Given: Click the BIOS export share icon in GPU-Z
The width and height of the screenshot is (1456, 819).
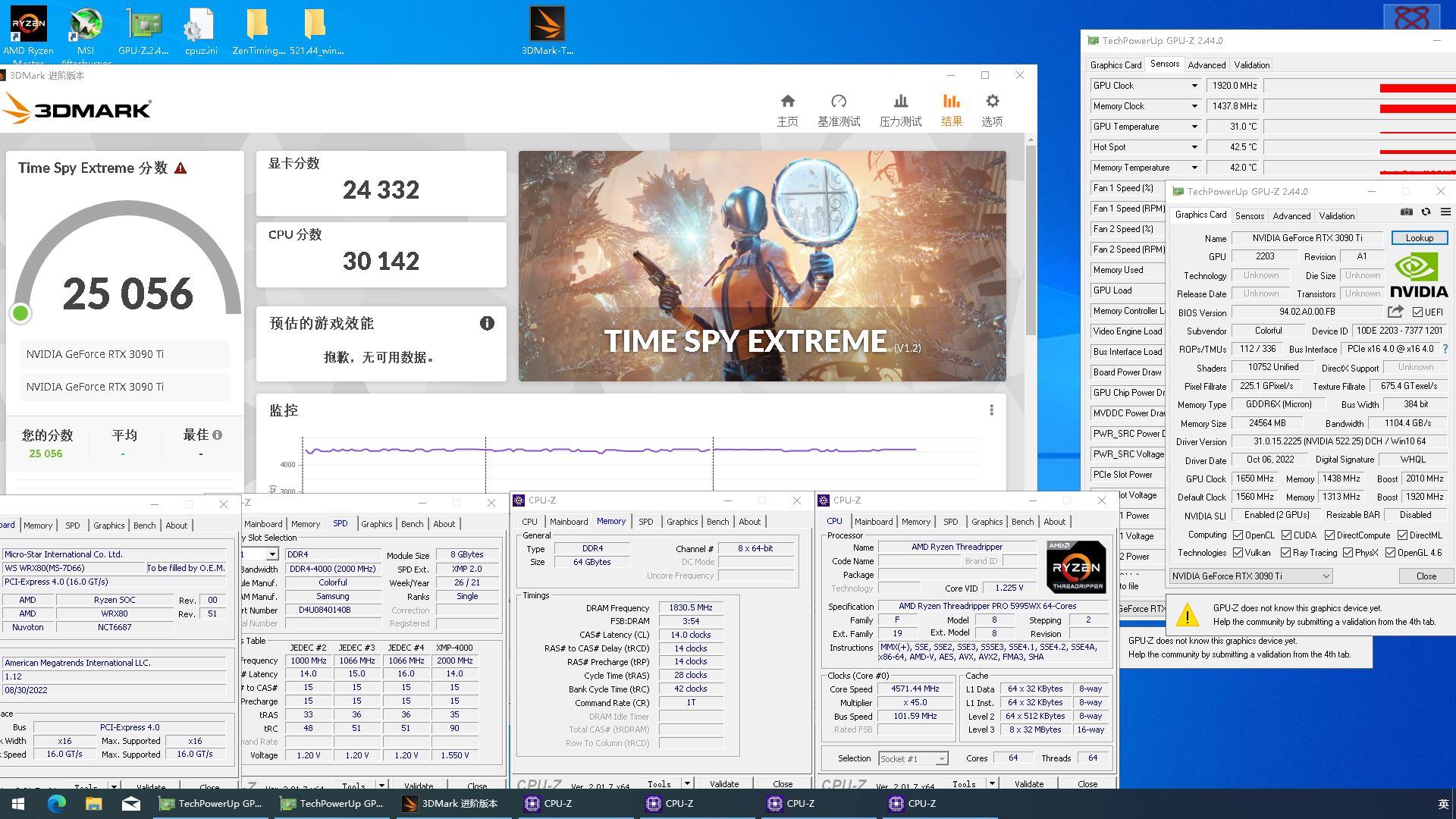Looking at the screenshot, I should 1395,312.
